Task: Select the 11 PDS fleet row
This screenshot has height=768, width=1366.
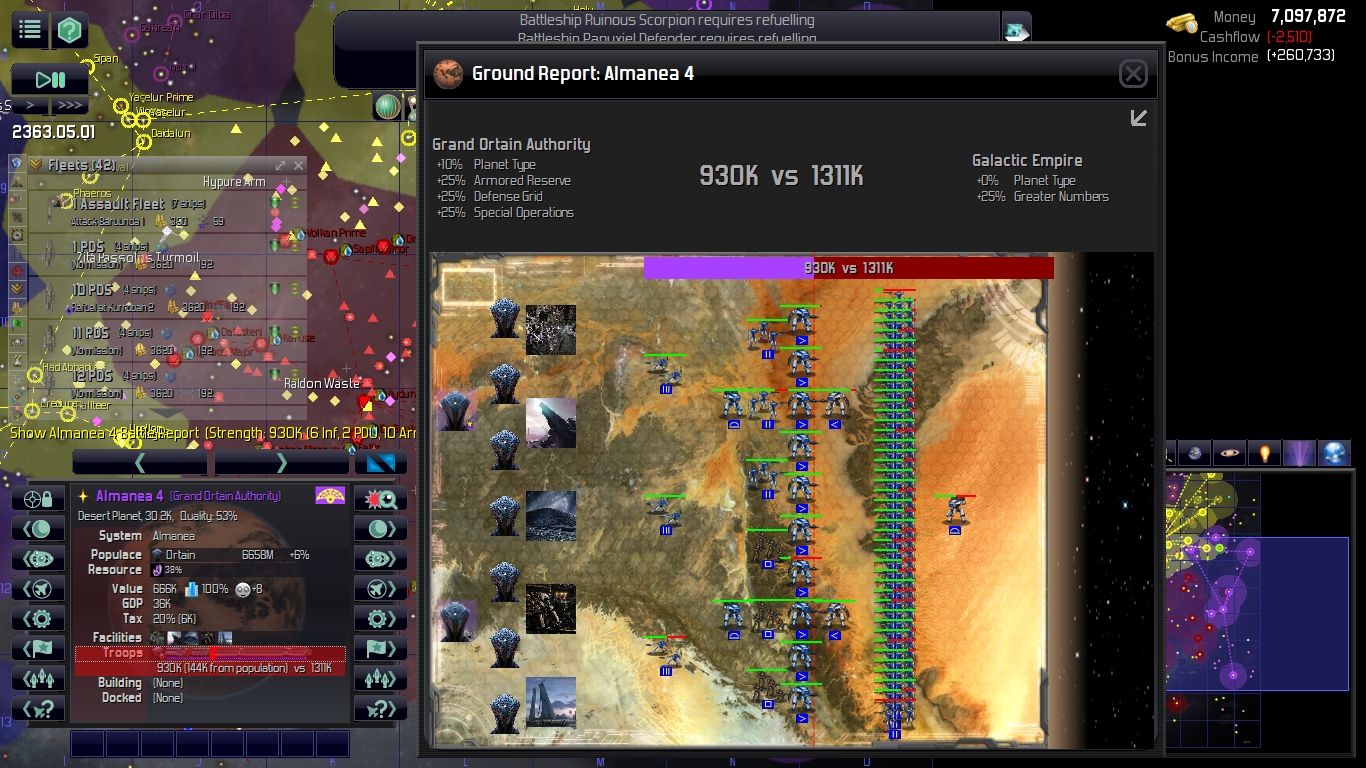Action: [x=167, y=340]
